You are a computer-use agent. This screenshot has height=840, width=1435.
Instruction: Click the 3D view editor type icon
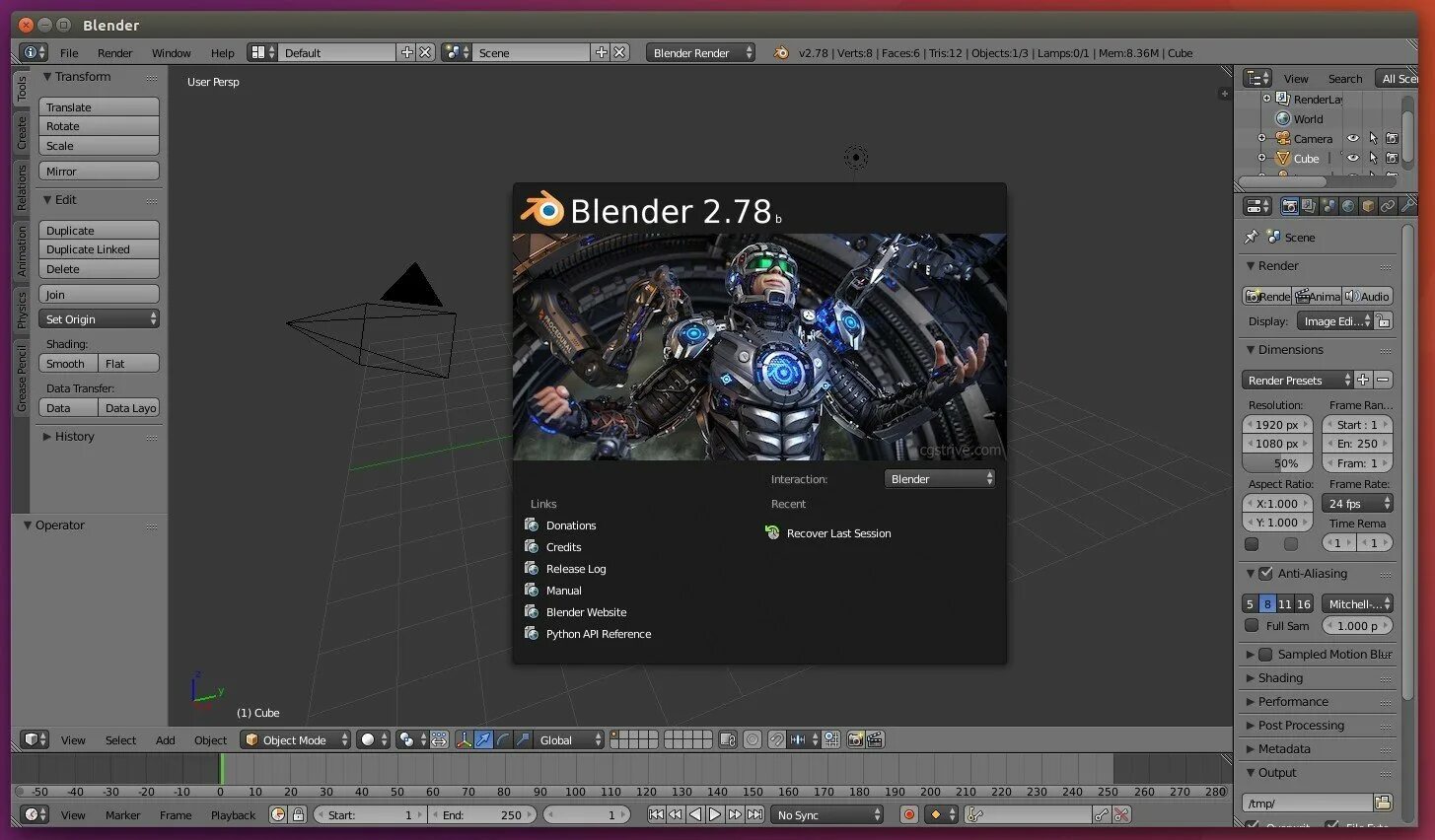35,739
